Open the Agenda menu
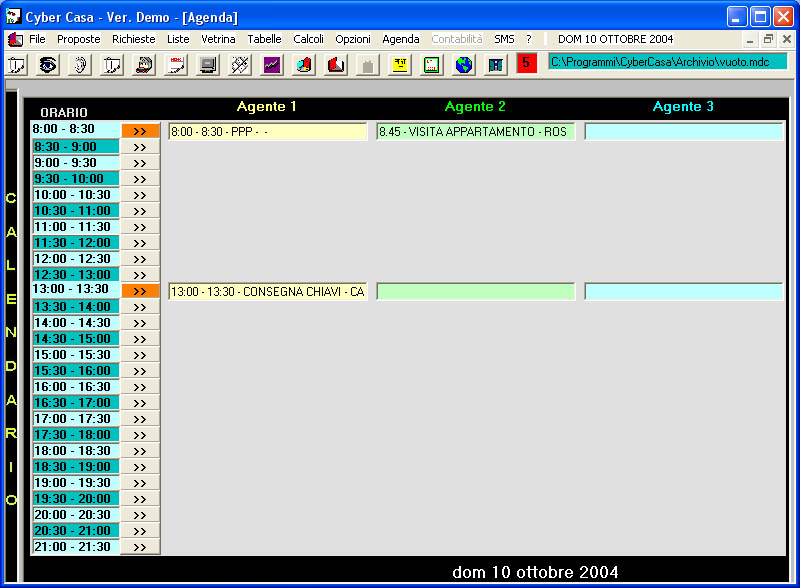Image resolution: width=800 pixels, height=588 pixels. 401,39
